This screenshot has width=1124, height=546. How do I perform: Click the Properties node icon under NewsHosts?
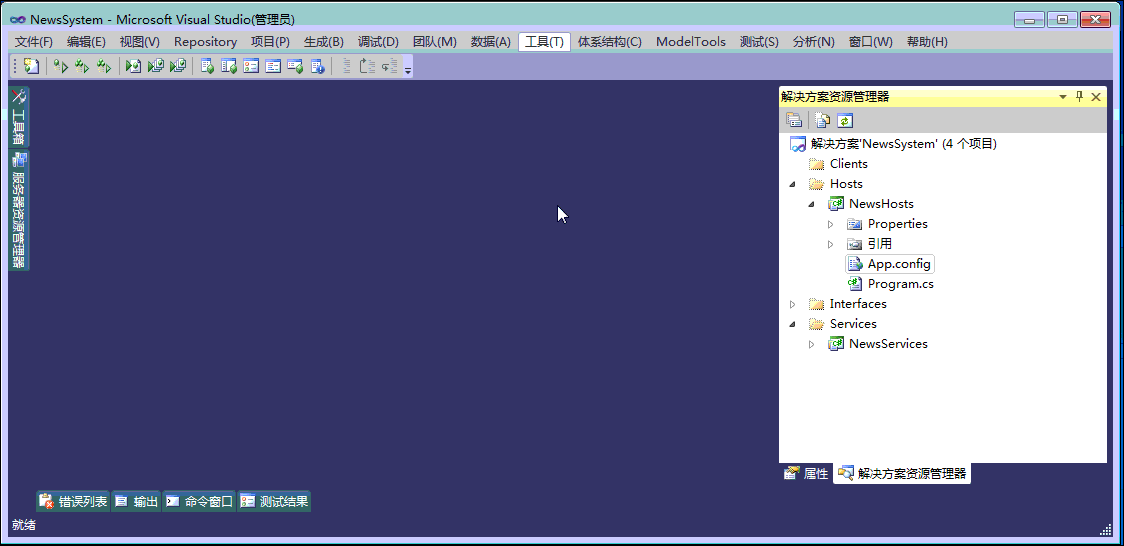coord(854,224)
